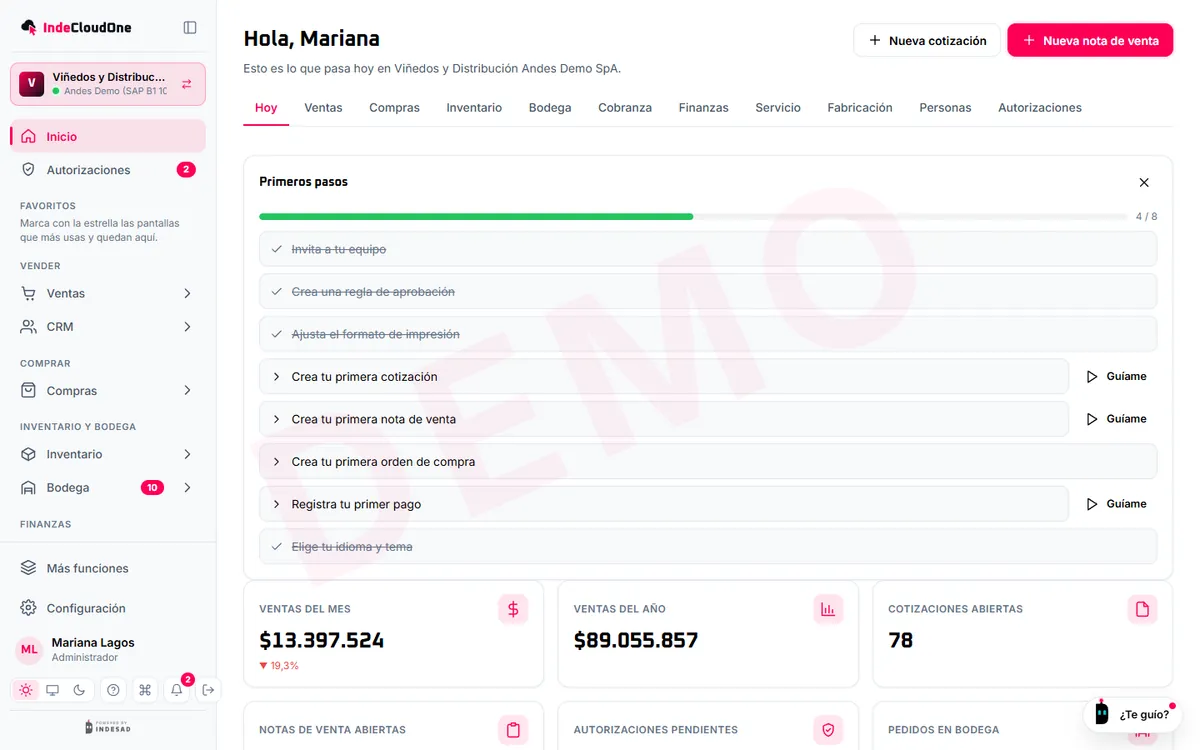Click the Cotizaciones abiertas value 78

(901, 641)
